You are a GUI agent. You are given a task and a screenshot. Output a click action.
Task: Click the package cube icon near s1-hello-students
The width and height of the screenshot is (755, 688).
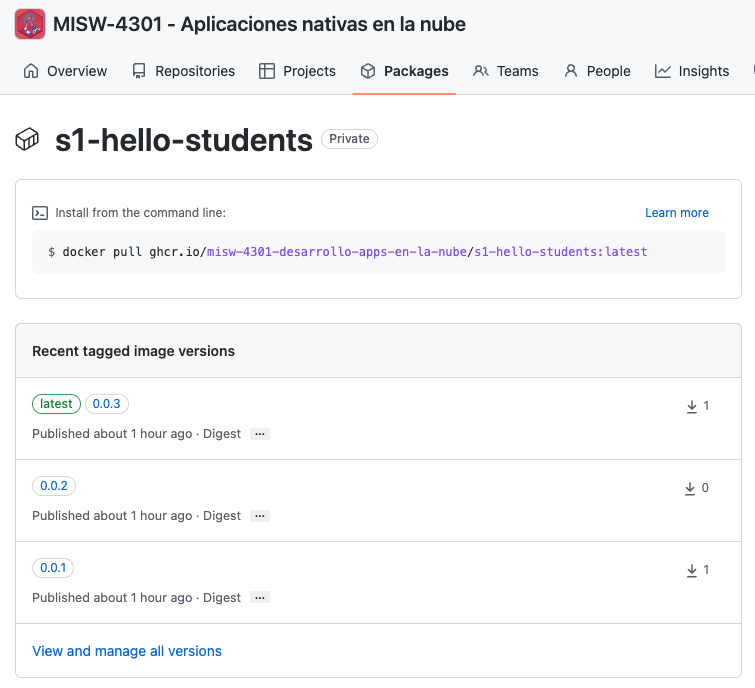27,140
